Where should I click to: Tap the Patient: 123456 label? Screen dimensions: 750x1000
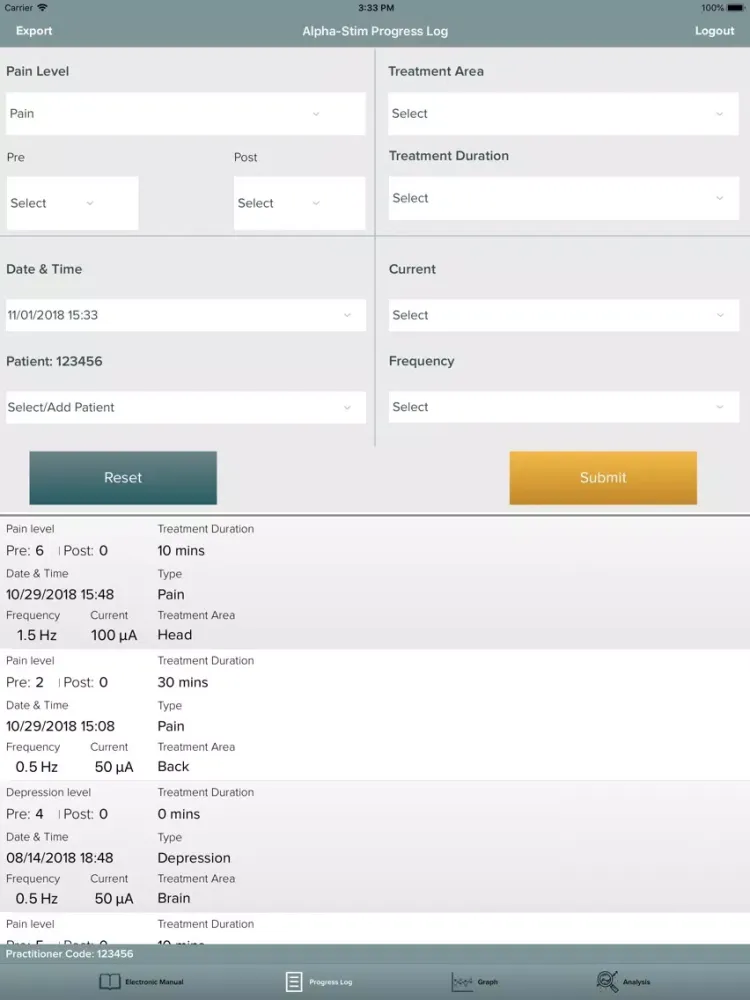click(x=54, y=361)
